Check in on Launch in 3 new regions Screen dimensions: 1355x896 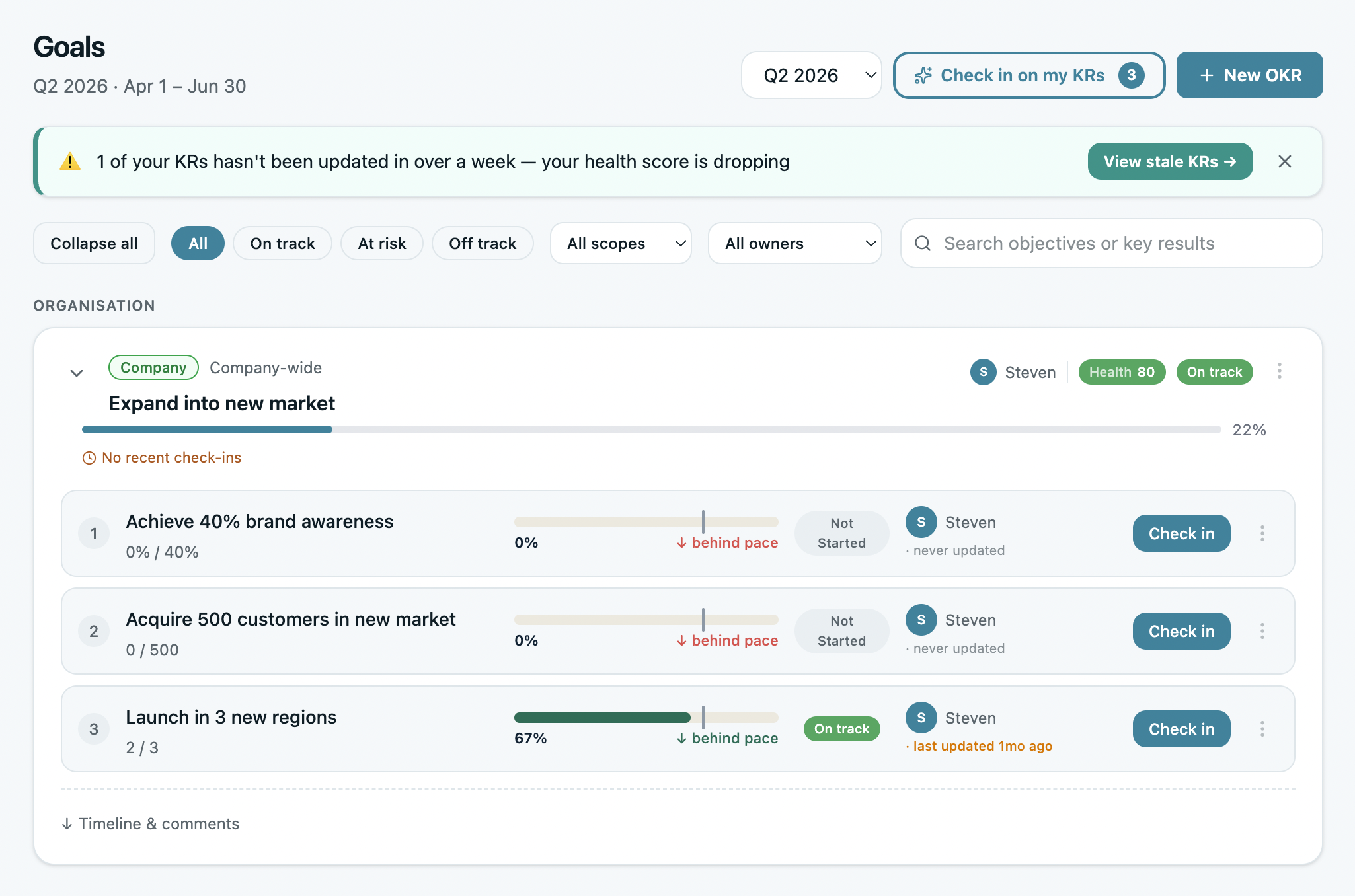tap(1181, 729)
